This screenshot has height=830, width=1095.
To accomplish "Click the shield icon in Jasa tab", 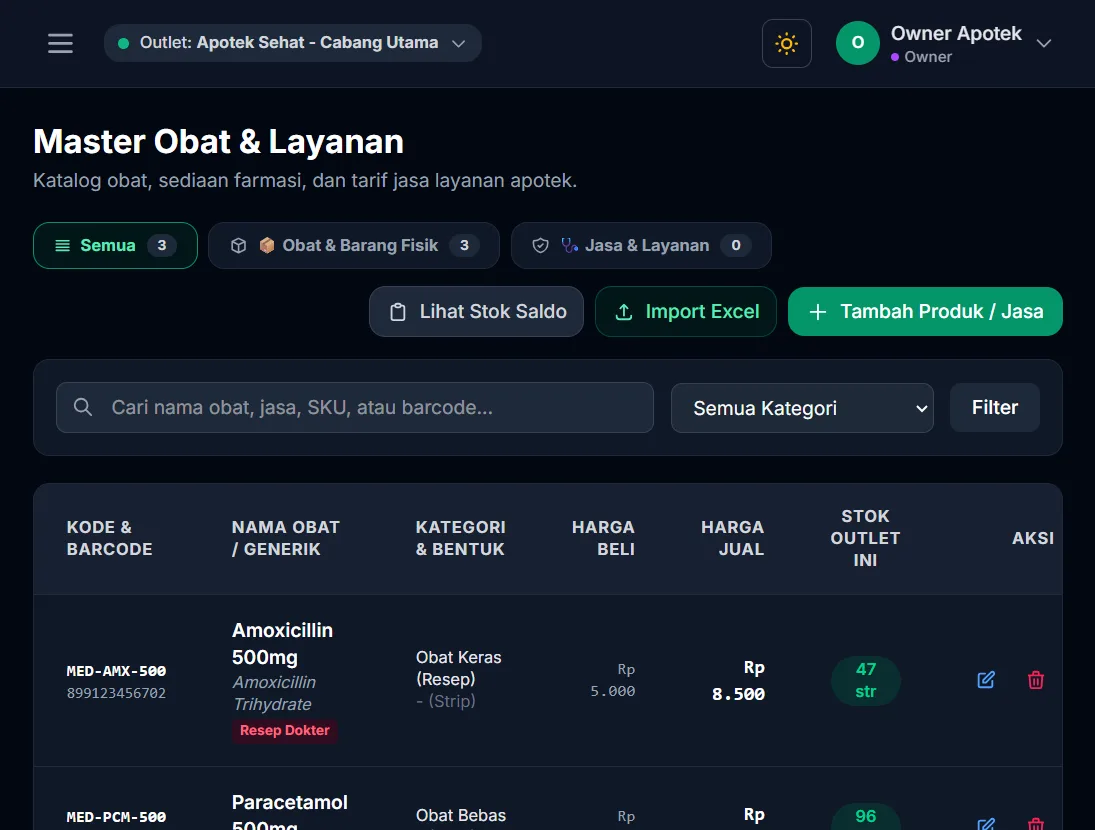I will 541,246.
